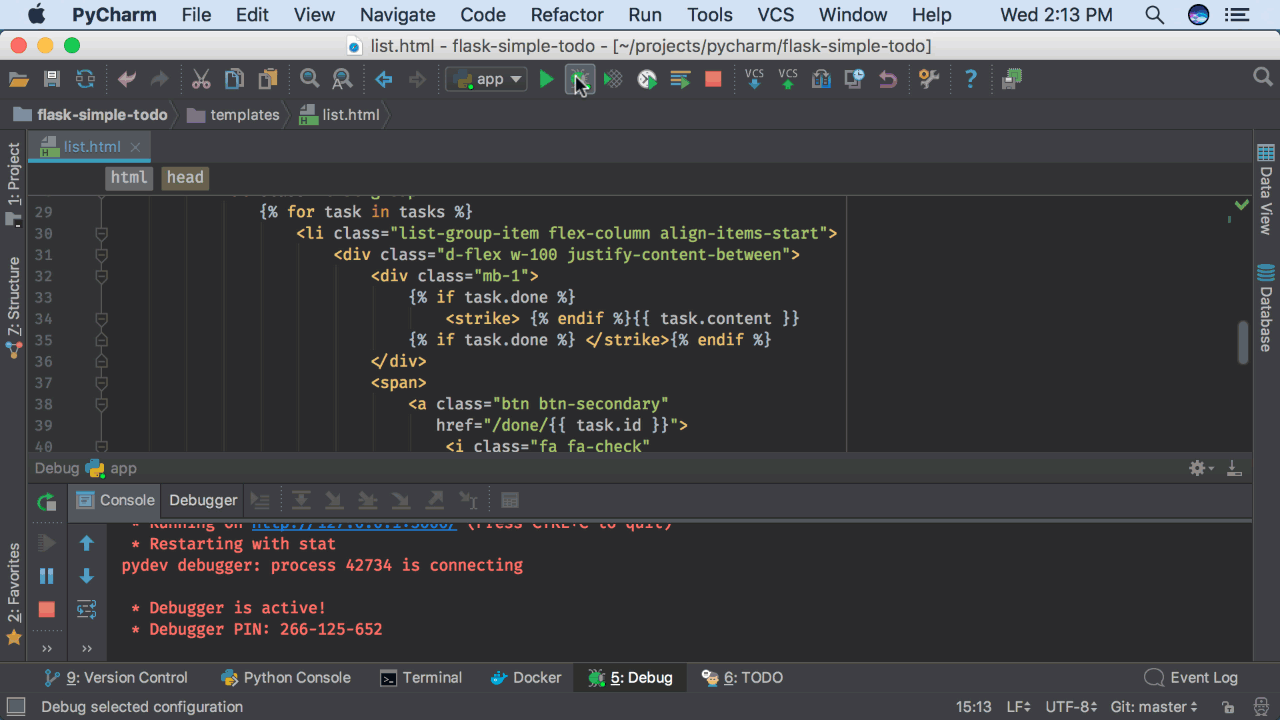The width and height of the screenshot is (1280, 720).
Task: Click the Debug bug icon in toolbar
Action: 579,79
